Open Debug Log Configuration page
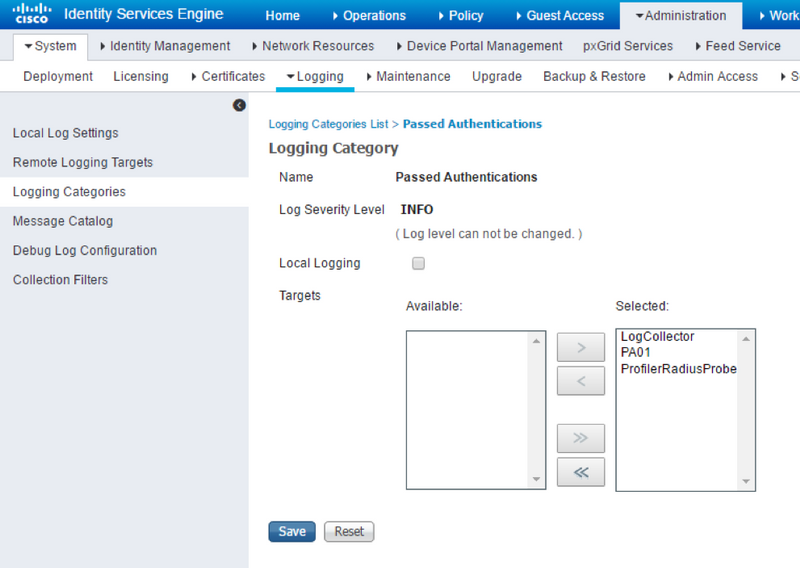 [x=85, y=250]
